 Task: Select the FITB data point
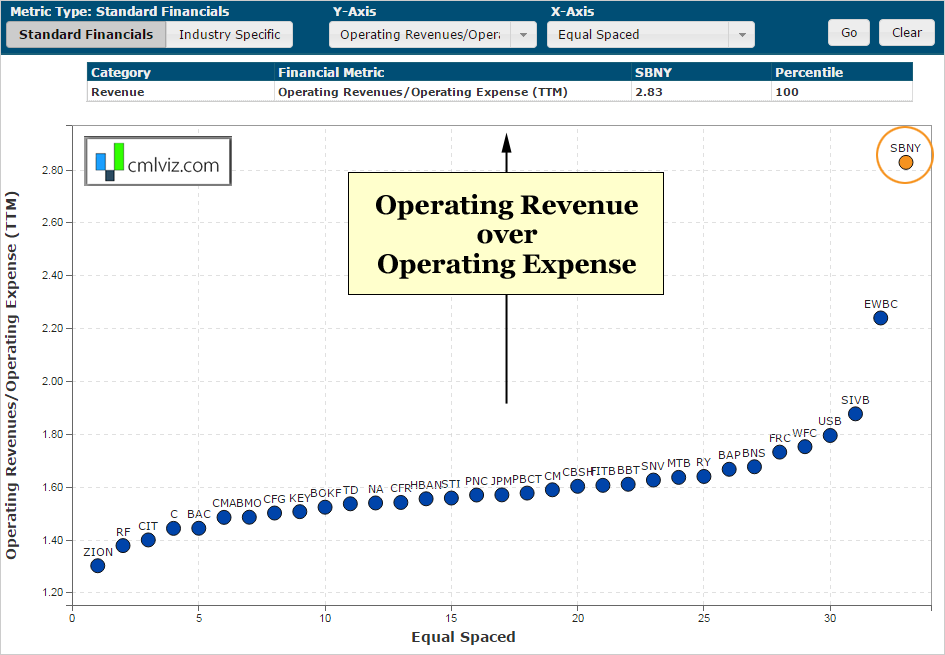603,485
